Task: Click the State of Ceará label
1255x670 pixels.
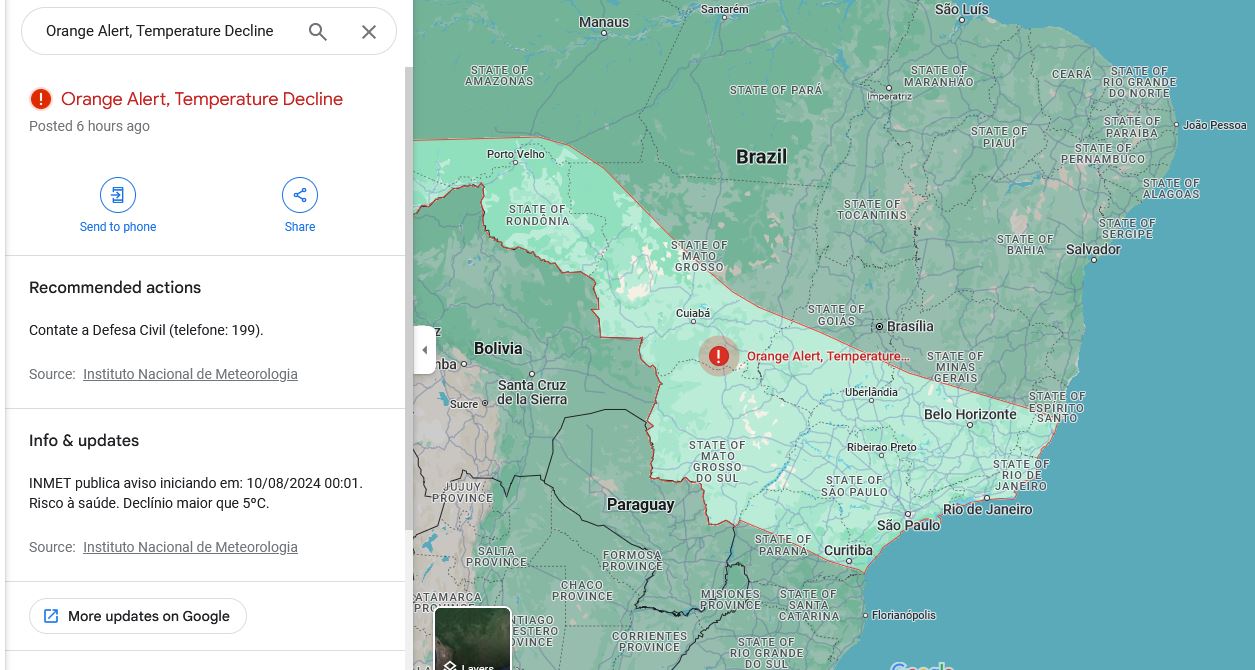Action: click(x=1072, y=74)
